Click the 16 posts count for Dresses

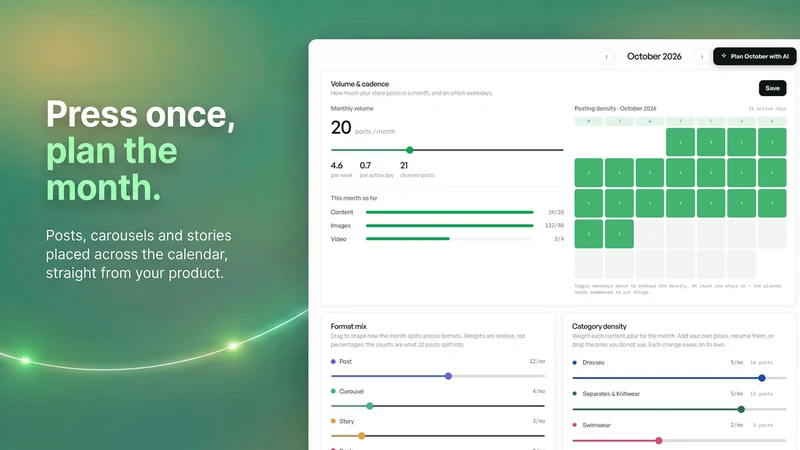tap(761, 362)
